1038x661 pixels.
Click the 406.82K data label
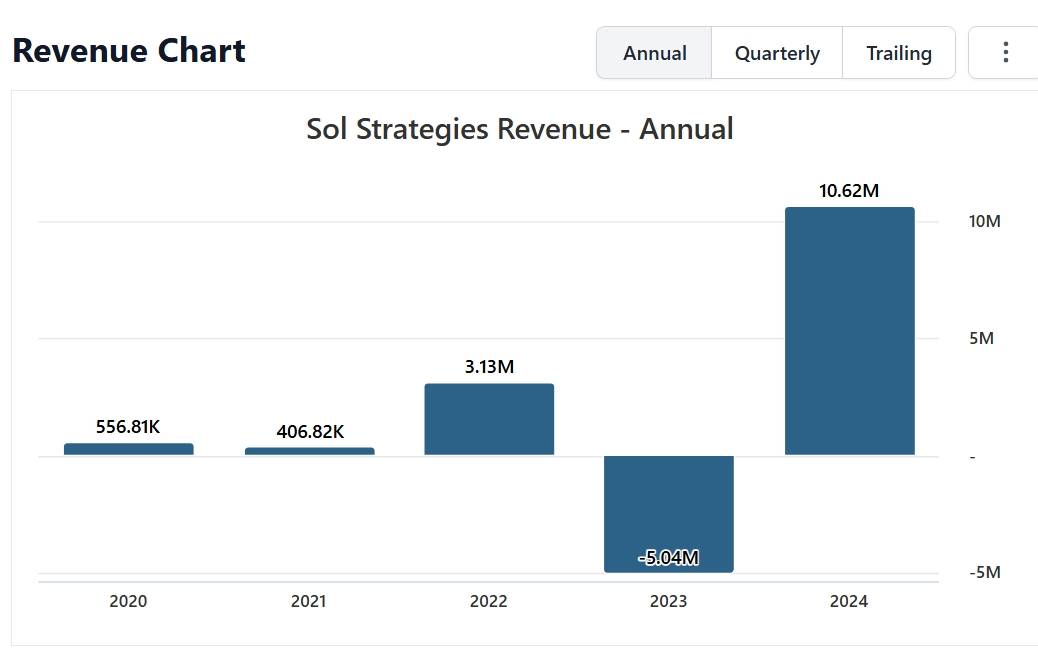tap(310, 432)
